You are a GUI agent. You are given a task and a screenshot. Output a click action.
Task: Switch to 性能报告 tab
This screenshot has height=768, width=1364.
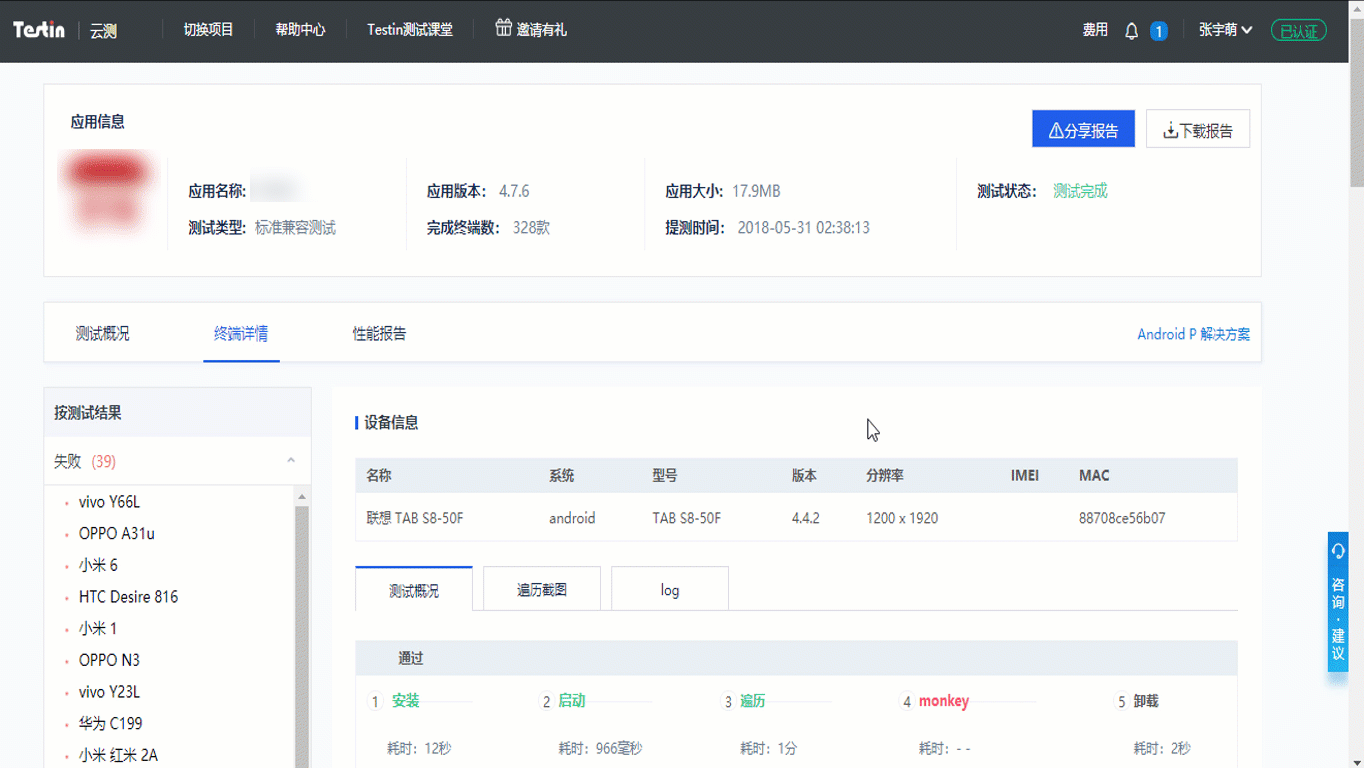click(379, 333)
